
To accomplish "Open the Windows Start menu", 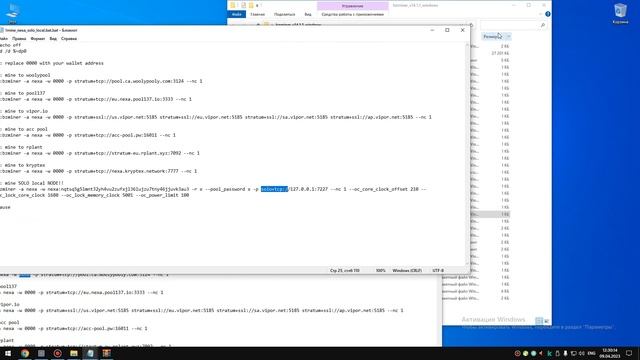I will (8, 353).
